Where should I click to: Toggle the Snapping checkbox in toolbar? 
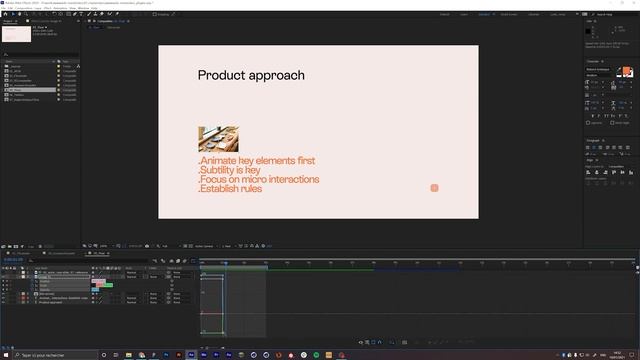pyautogui.click(x=155, y=14)
